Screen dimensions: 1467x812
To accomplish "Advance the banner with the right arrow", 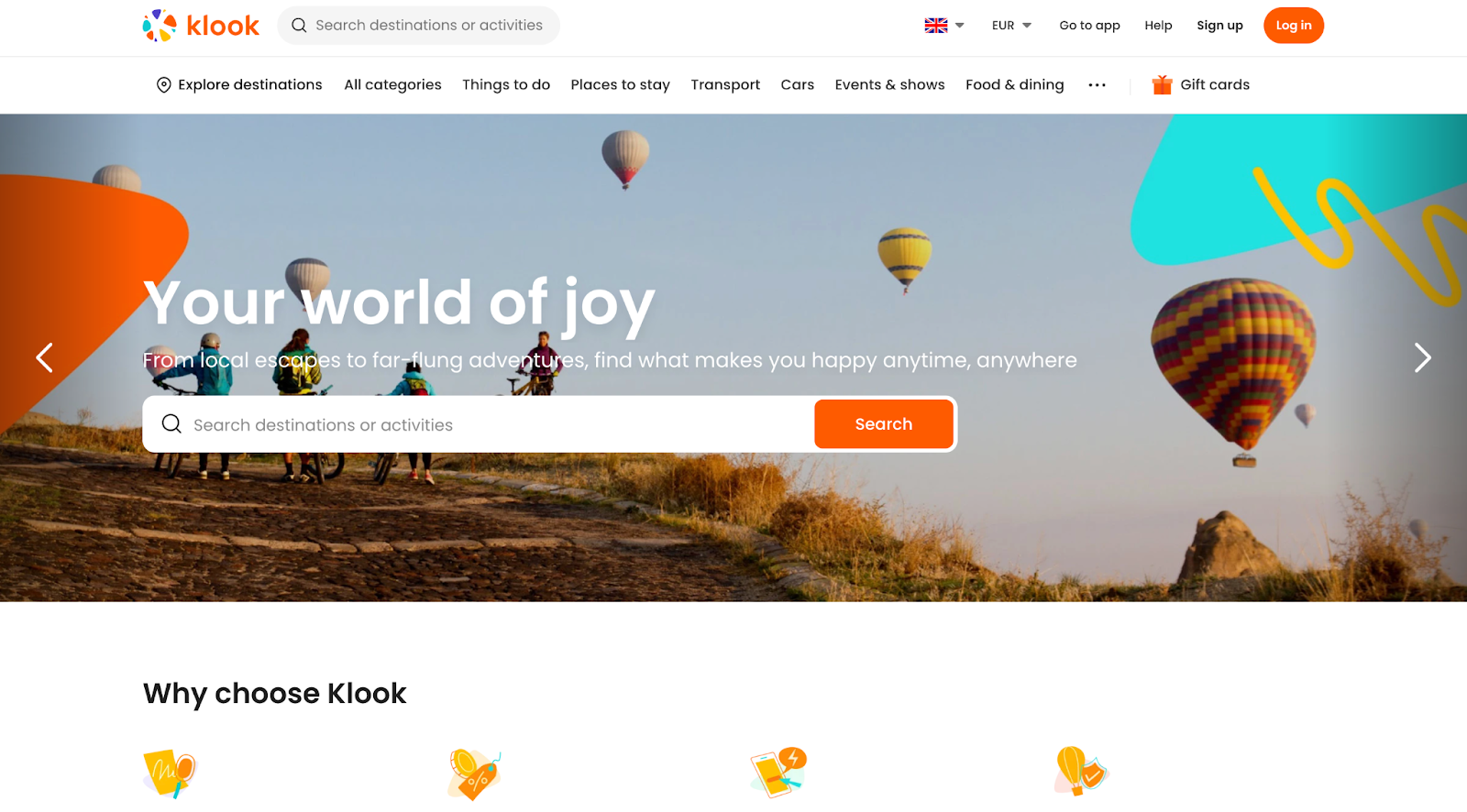I will point(1422,357).
